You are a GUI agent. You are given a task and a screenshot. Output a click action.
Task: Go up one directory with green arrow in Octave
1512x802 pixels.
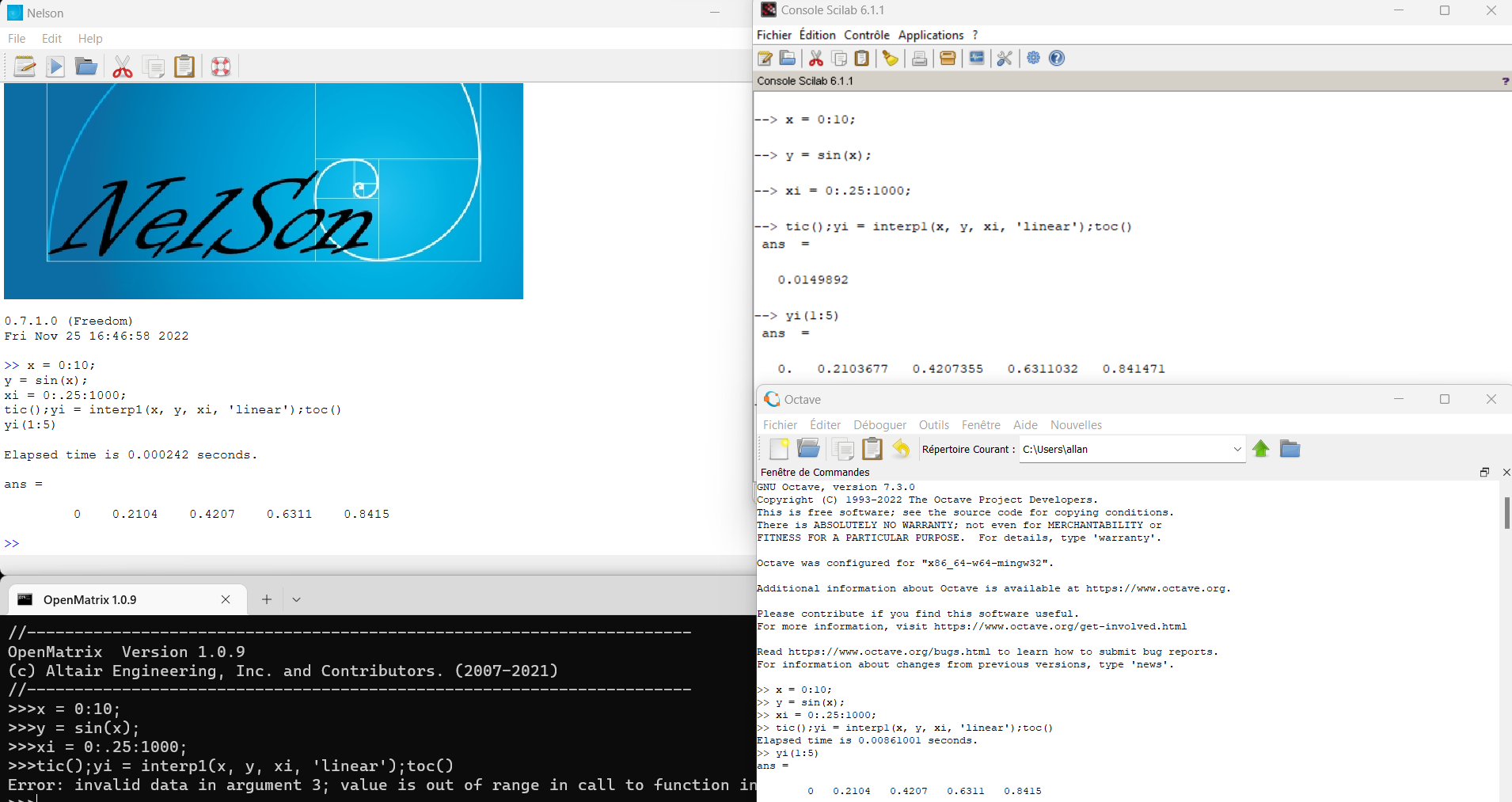(1261, 449)
